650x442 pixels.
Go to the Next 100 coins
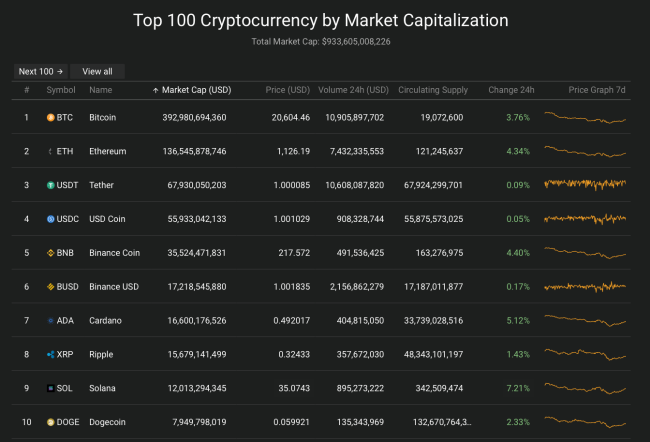pyautogui.click(x=41, y=71)
